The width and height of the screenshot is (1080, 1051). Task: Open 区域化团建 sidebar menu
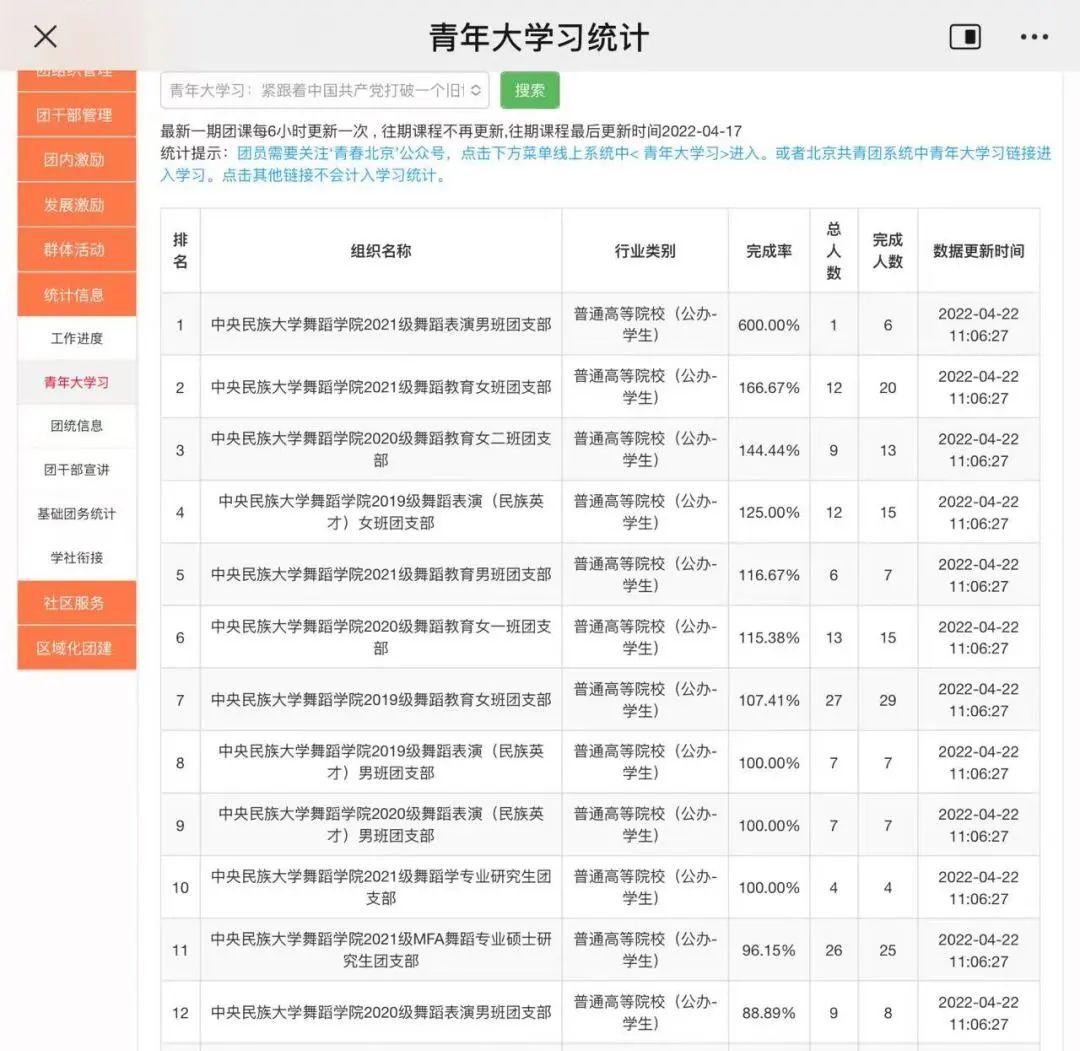point(76,648)
